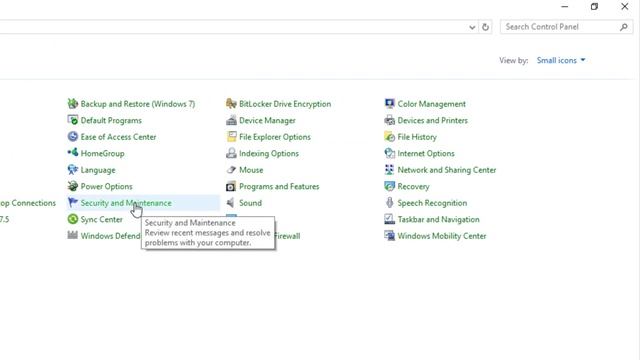Open the Default Programs link
This screenshot has width=640, height=360.
pyautogui.click(x=111, y=120)
